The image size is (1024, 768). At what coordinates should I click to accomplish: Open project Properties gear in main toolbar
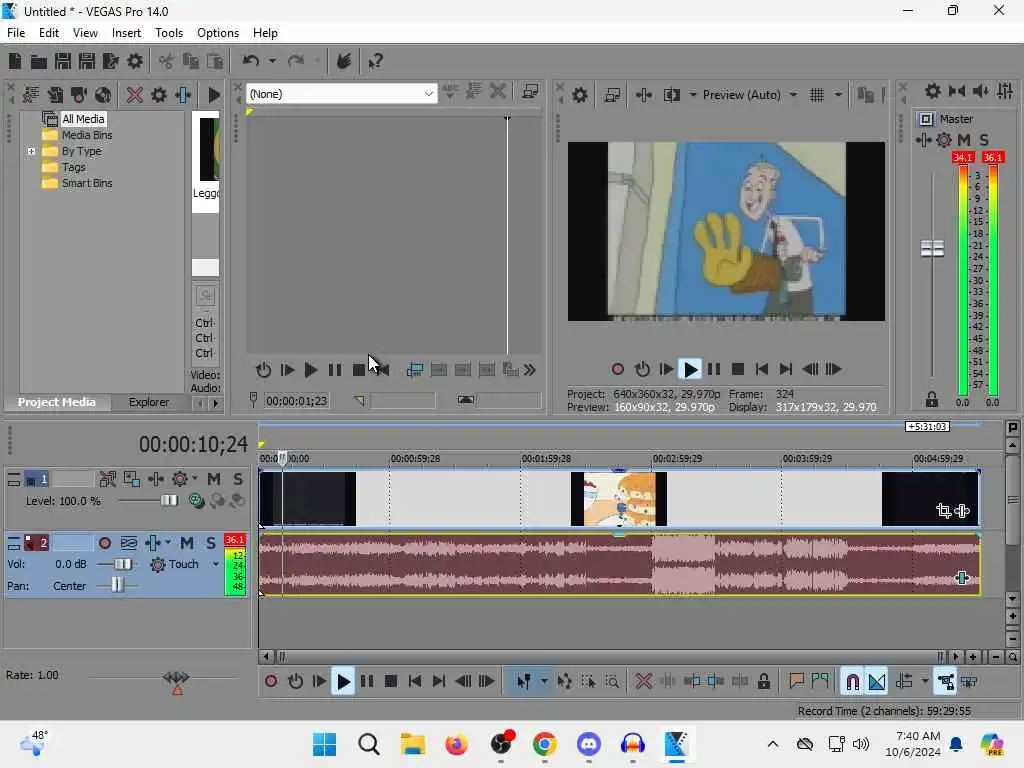click(x=135, y=61)
